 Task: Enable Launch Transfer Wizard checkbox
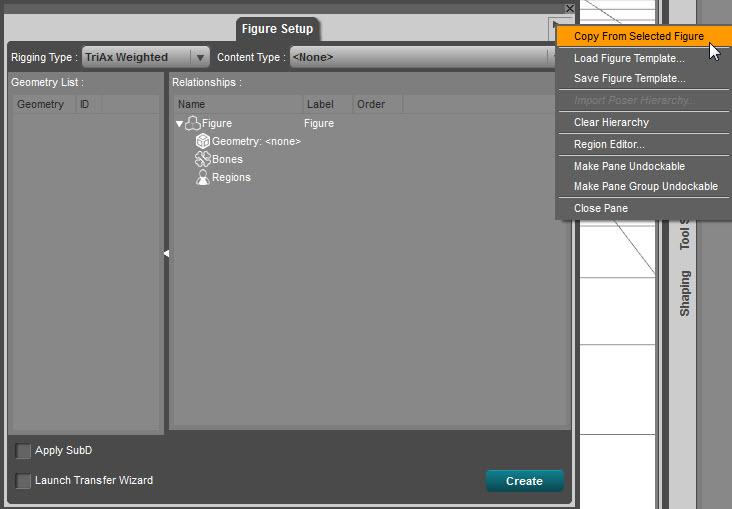pyautogui.click(x=23, y=481)
